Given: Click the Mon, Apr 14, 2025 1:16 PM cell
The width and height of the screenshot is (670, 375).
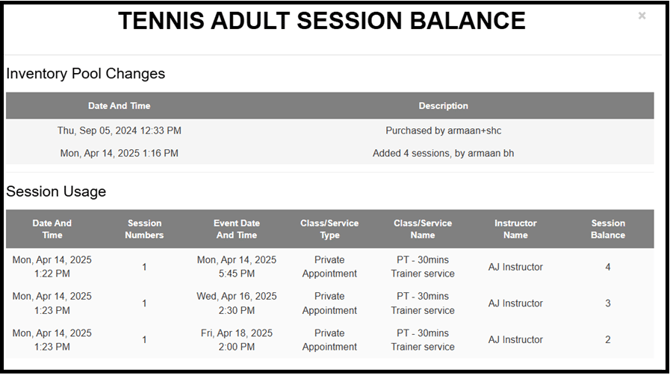Looking at the screenshot, I should pyautogui.click(x=119, y=153).
